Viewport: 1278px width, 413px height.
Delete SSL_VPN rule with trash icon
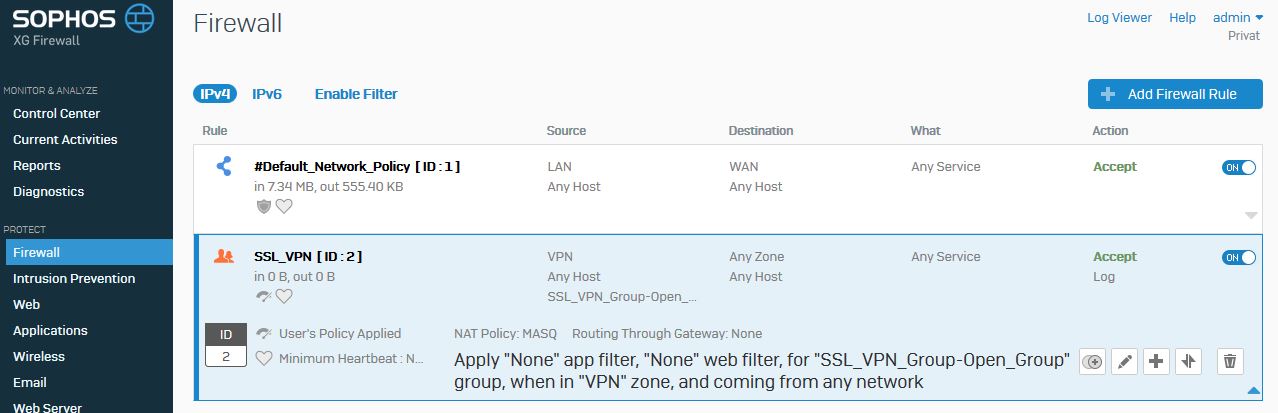point(1231,362)
